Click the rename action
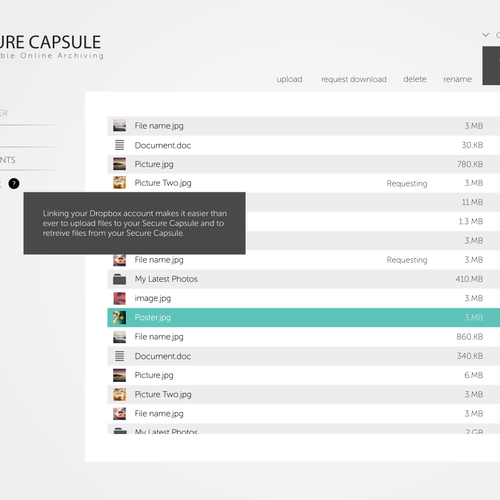 pyautogui.click(x=457, y=79)
